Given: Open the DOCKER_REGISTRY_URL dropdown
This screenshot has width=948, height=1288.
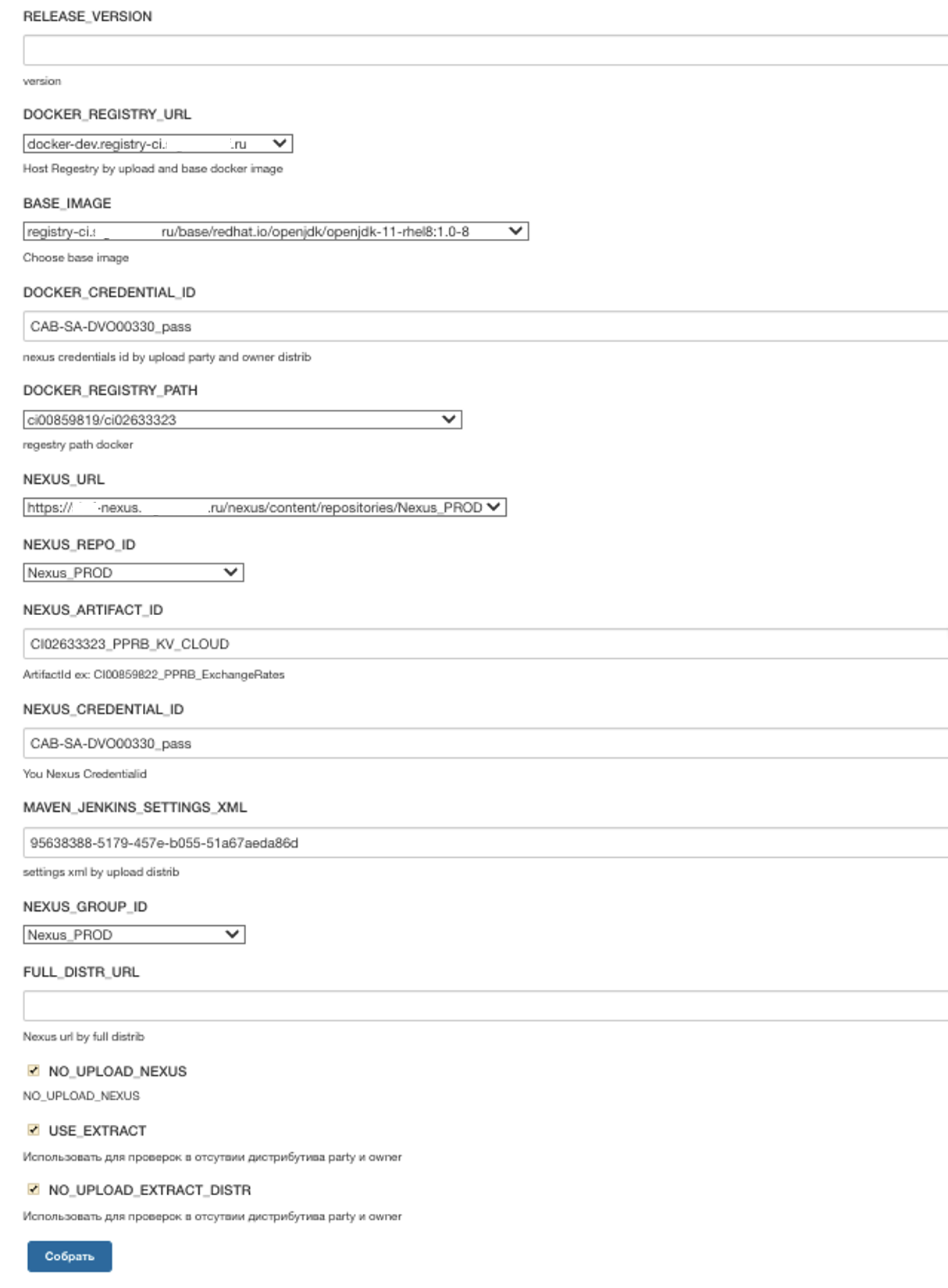Looking at the screenshot, I should click(x=158, y=144).
